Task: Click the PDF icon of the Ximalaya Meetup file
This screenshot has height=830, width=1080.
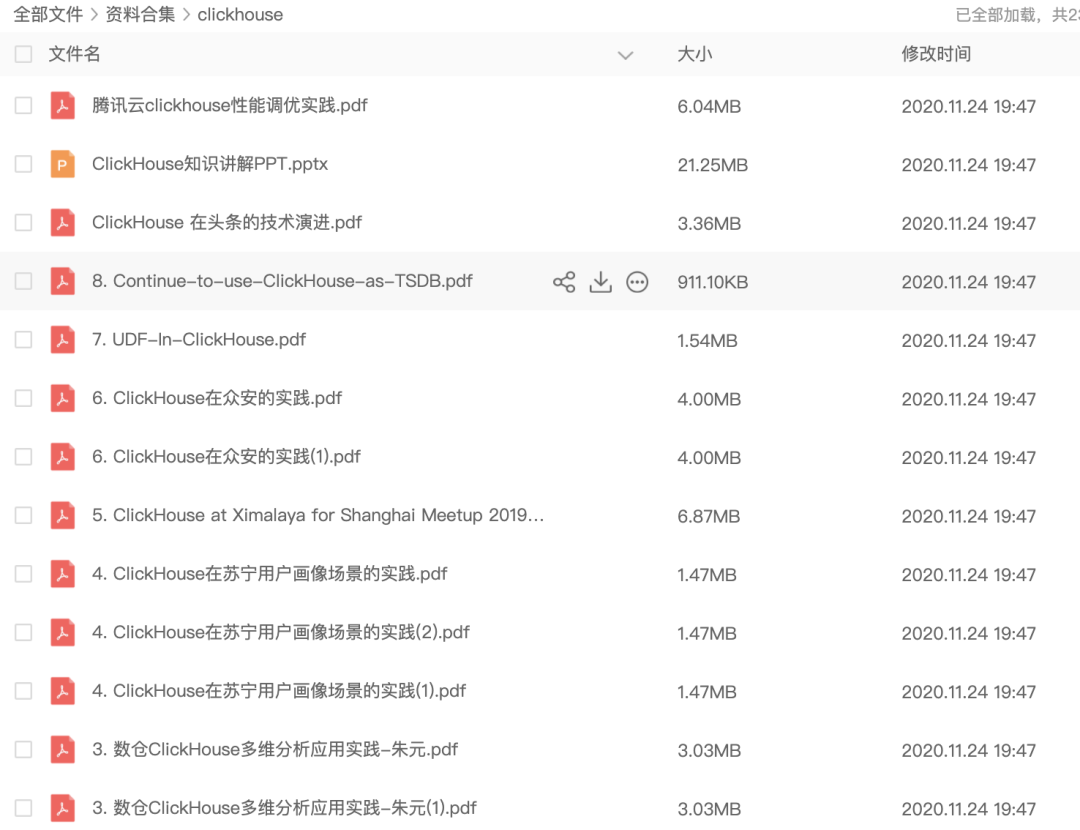Action: pos(62,515)
